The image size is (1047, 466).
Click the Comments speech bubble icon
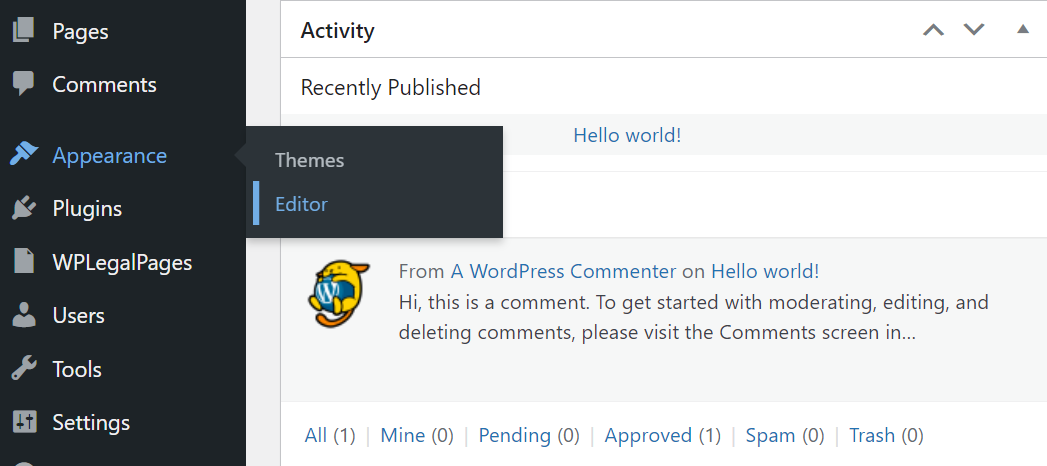coord(23,84)
